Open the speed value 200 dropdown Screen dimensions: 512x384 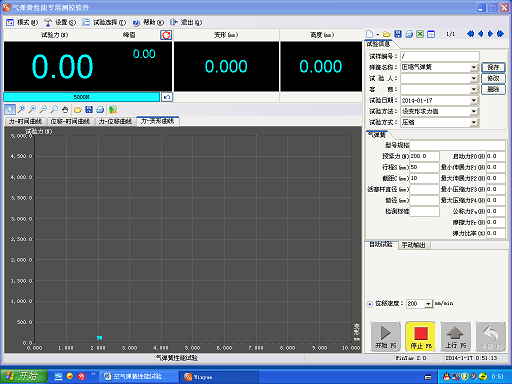(428, 304)
